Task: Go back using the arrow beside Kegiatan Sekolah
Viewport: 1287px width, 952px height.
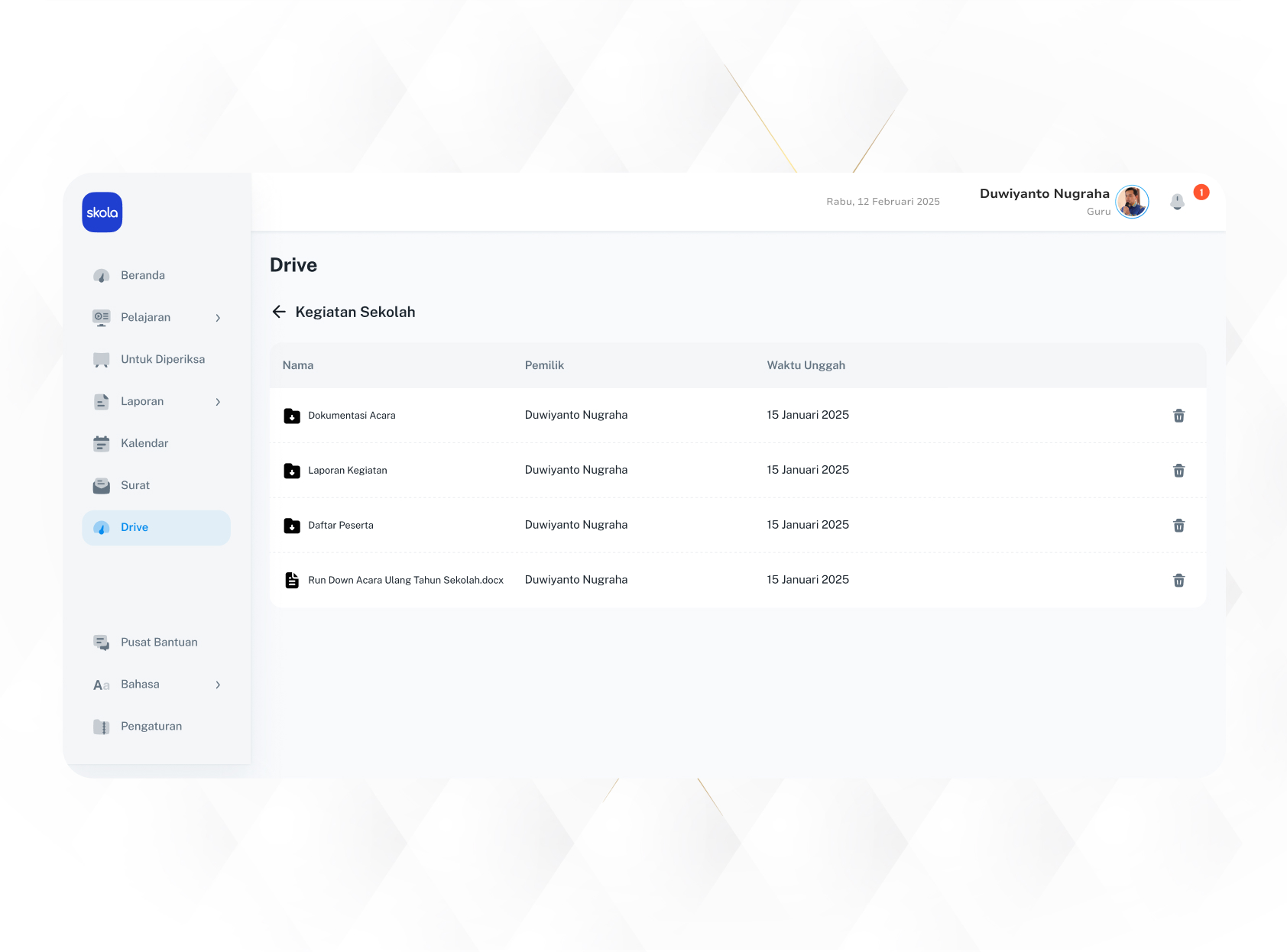Action: point(279,312)
